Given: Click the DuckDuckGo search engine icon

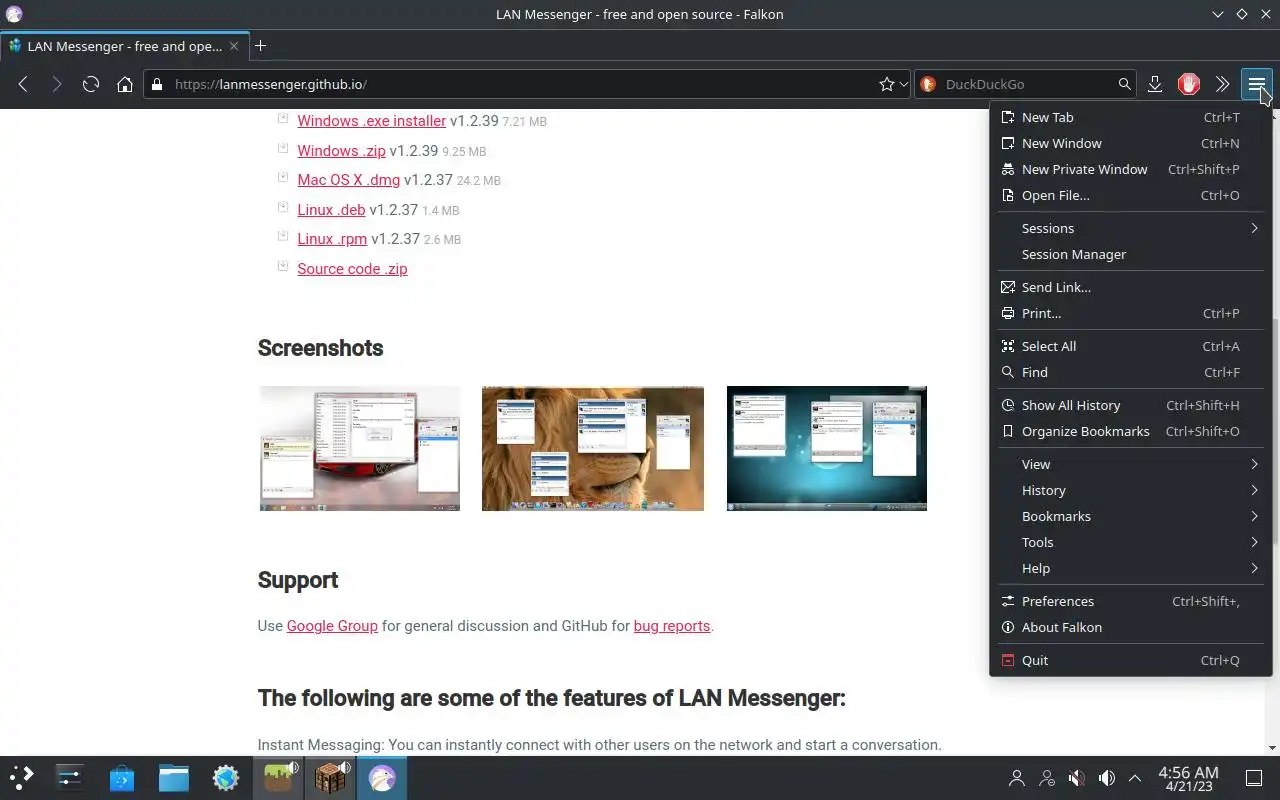Looking at the screenshot, I should pos(927,85).
